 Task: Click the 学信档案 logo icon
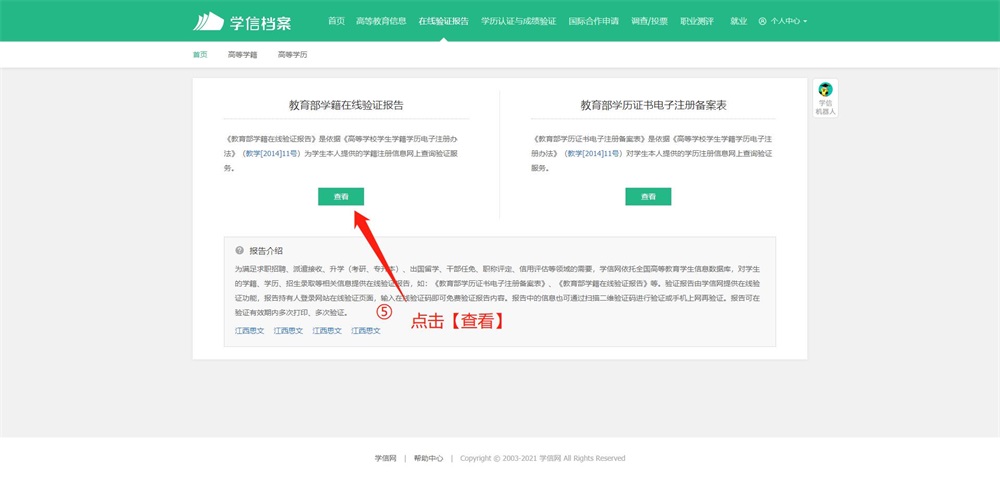point(209,21)
